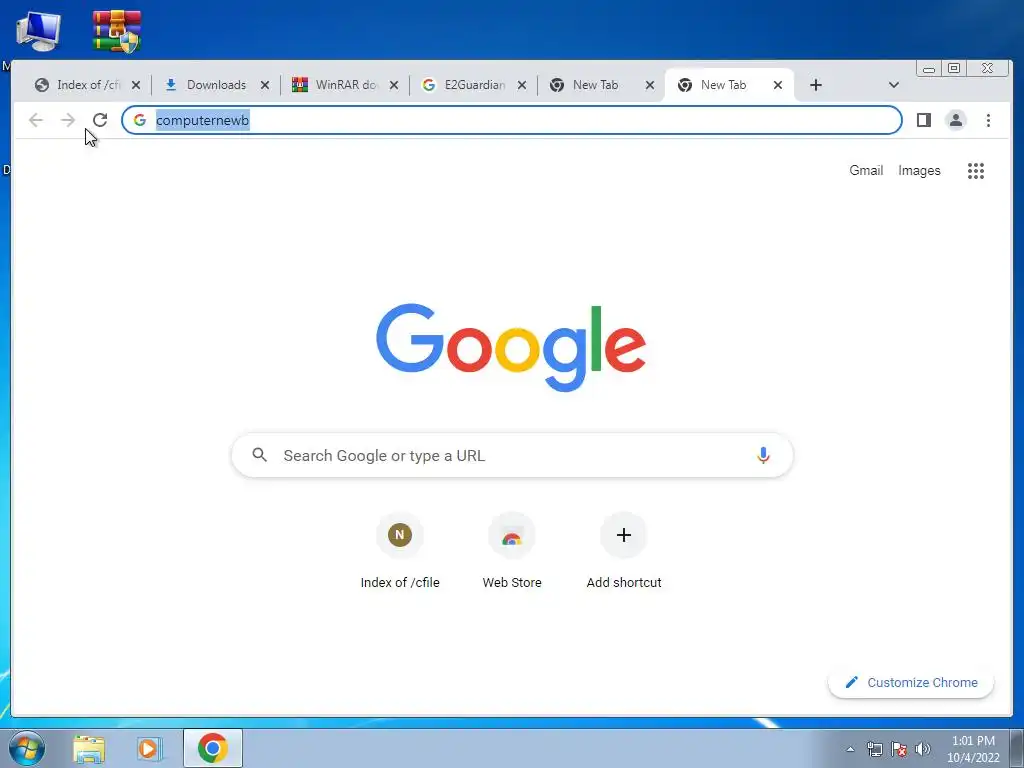Open the Chrome three-dot menu

(988, 120)
